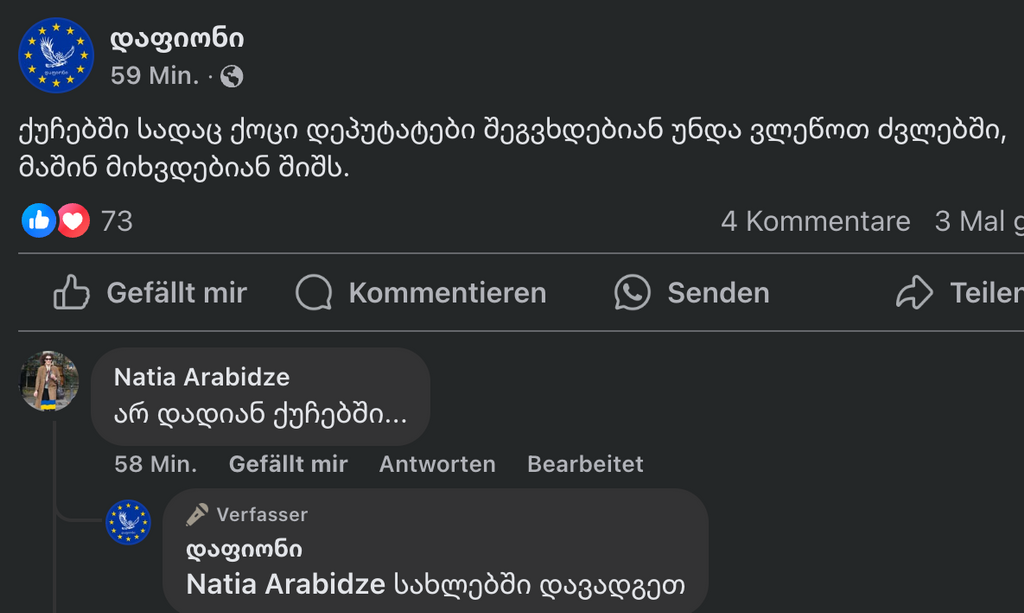Click the author avatar in the reply
The width and height of the screenshot is (1024, 613).
click(128, 522)
